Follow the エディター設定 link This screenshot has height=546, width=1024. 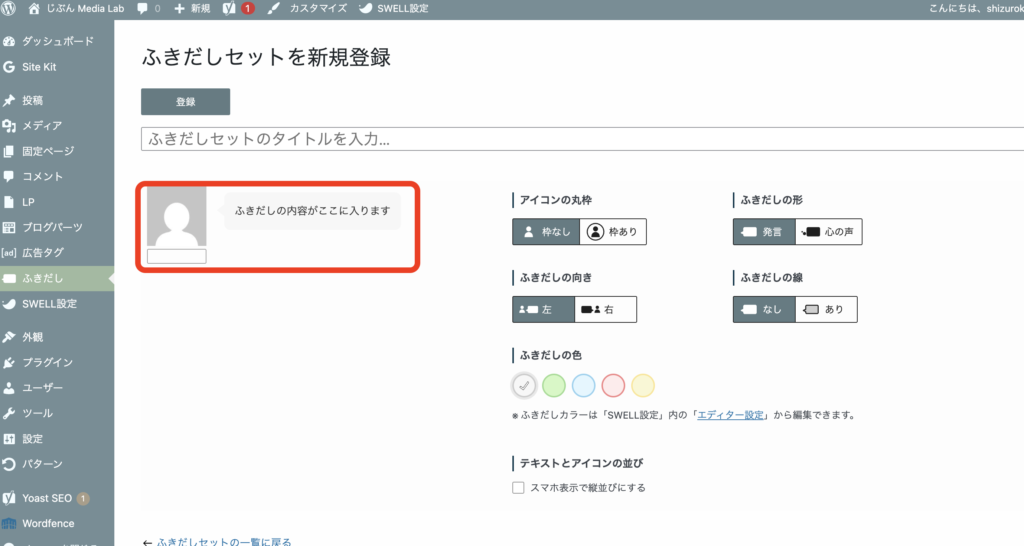731,415
